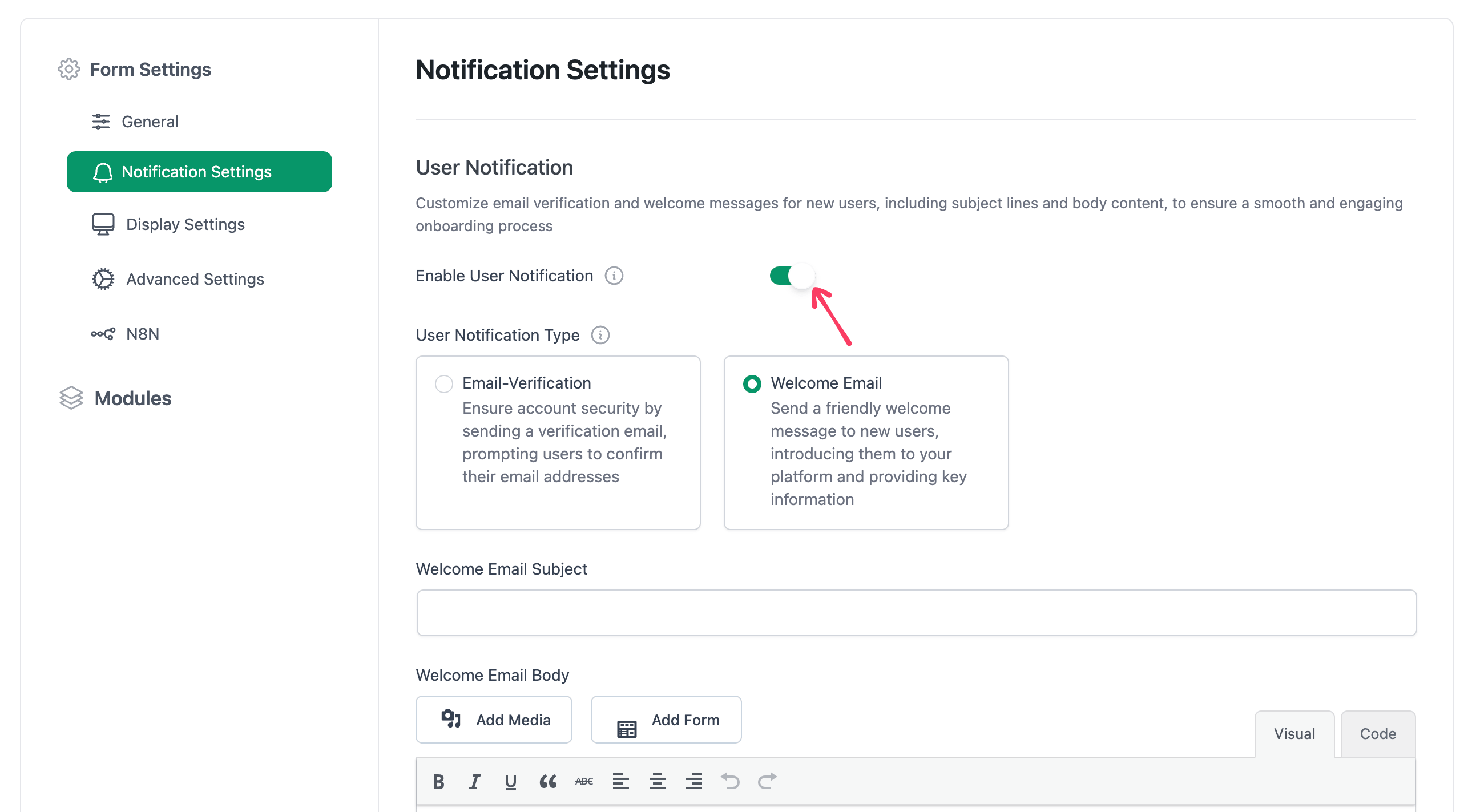Select the Email-Verification radio button

tap(443, 384)
